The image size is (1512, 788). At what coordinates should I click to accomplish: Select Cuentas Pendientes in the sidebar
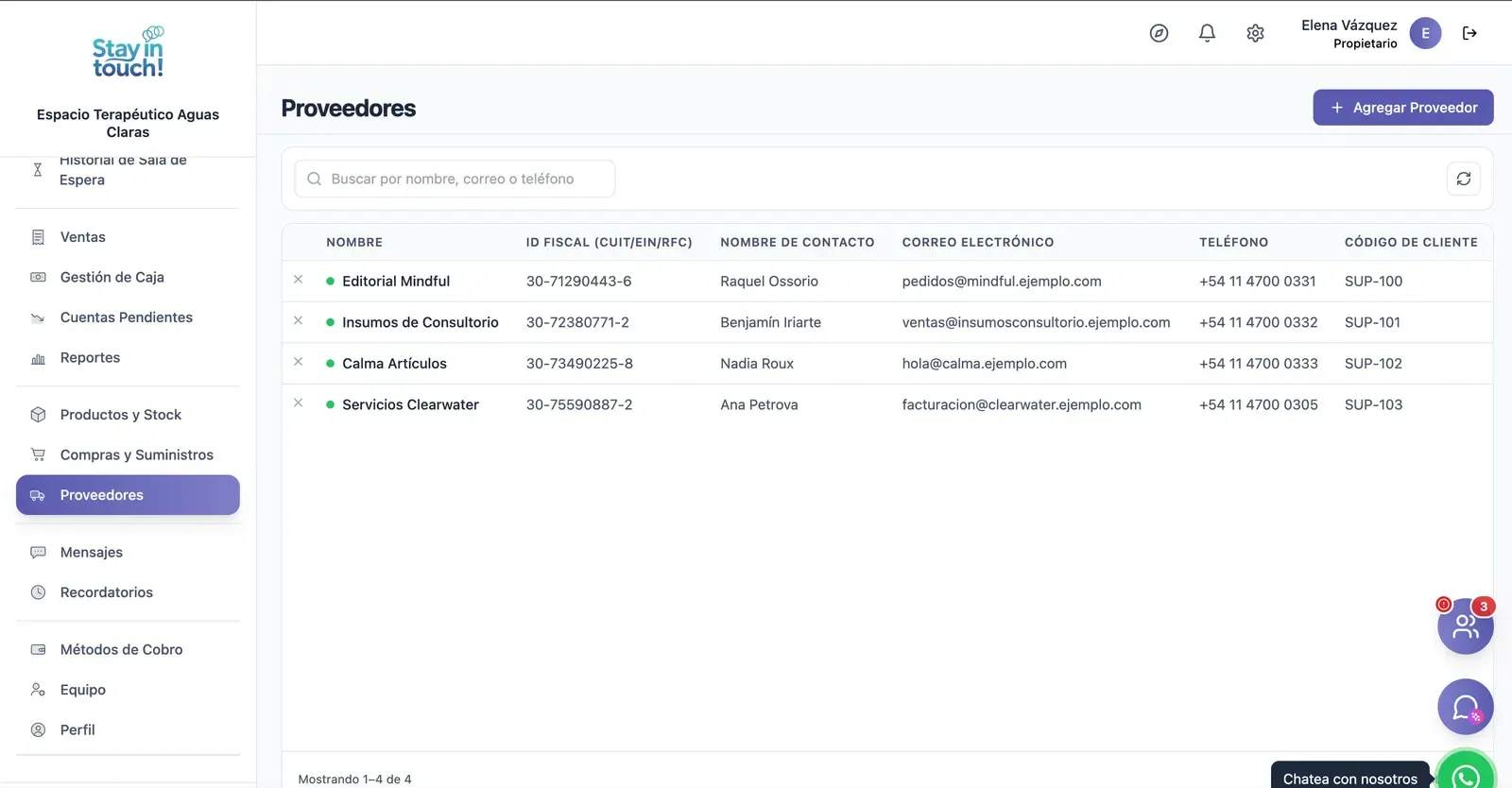[128, 317]
